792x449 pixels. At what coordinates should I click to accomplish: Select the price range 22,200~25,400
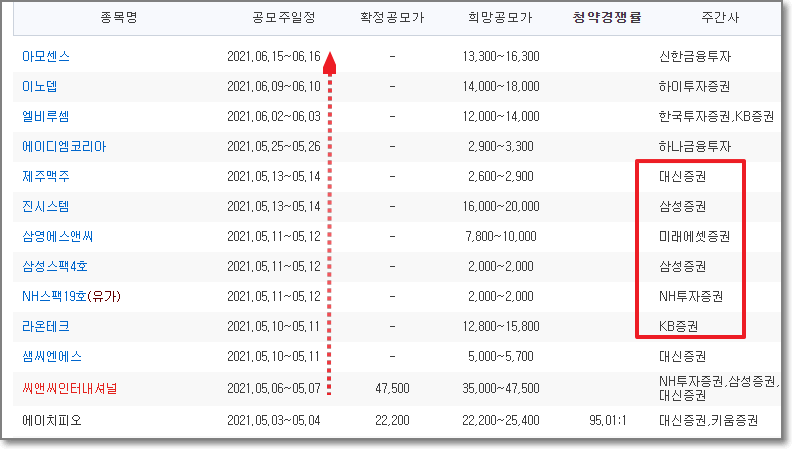pyautogui.click(x=501, y=420)
